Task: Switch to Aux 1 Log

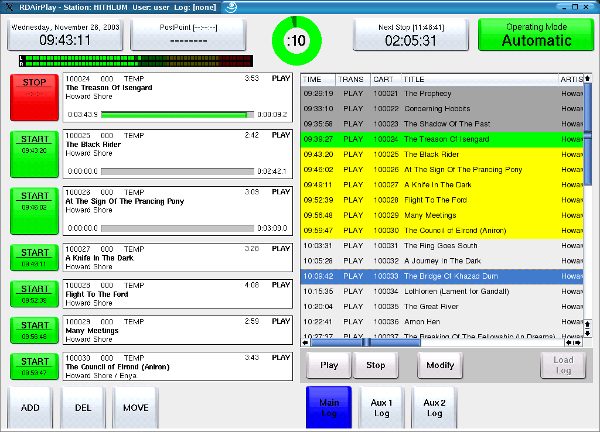Action: point(382,408)
